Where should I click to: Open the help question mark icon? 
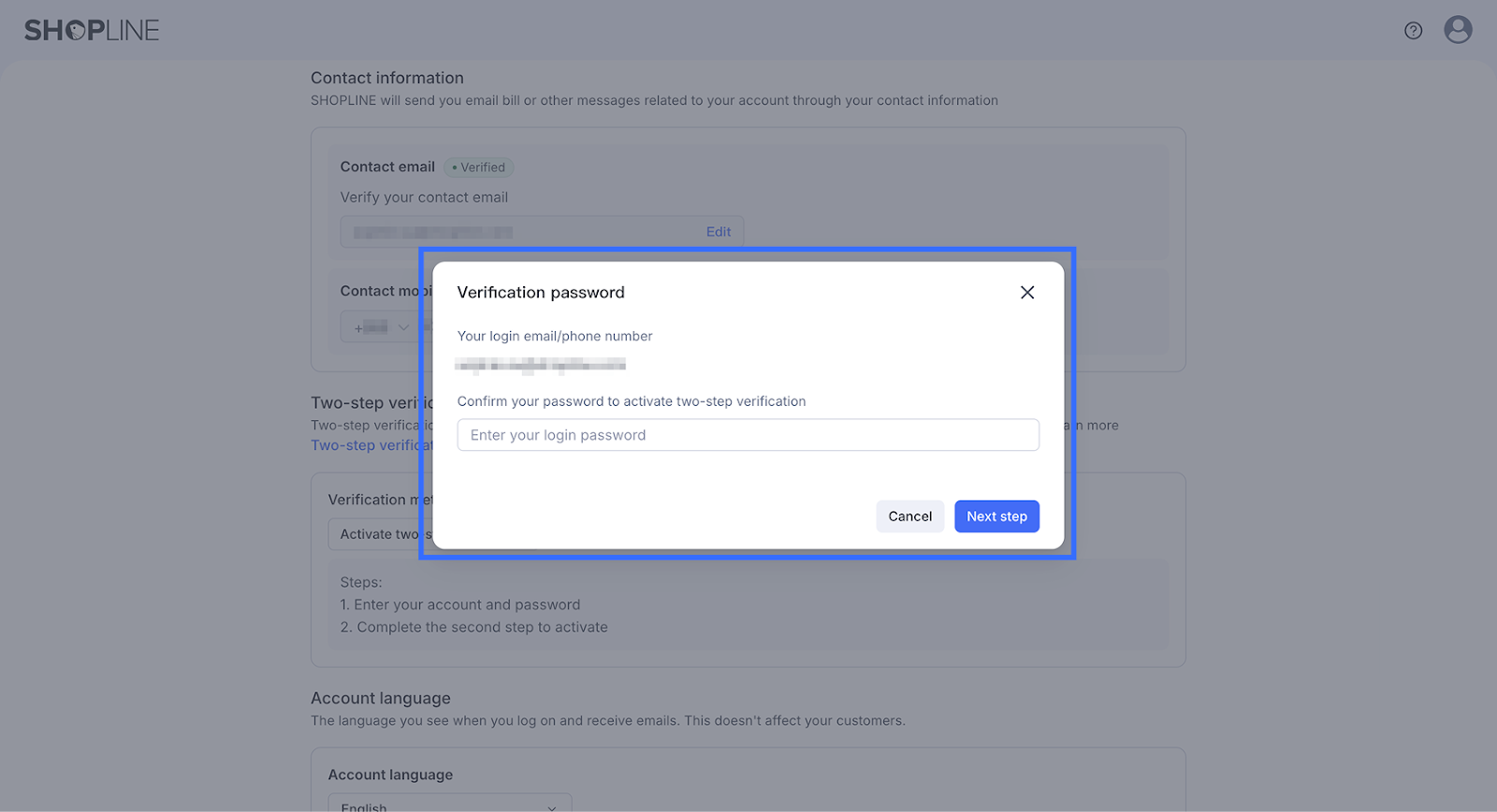[1413, 31]
